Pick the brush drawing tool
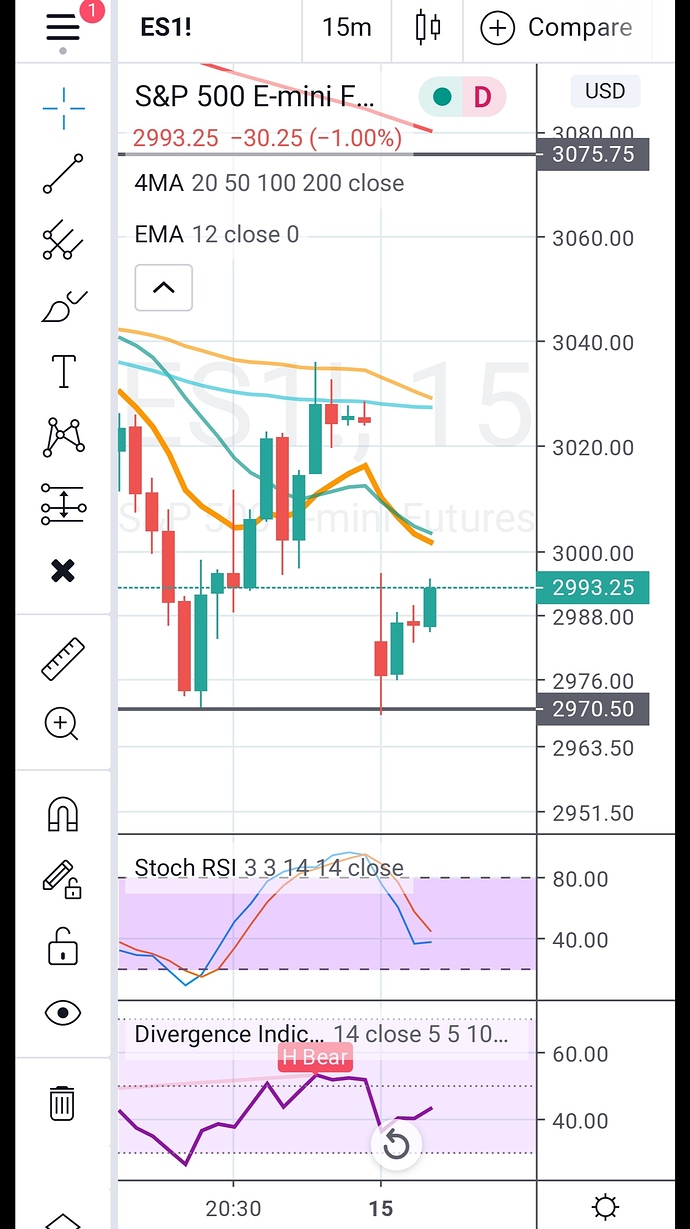 tap(62, 306)
